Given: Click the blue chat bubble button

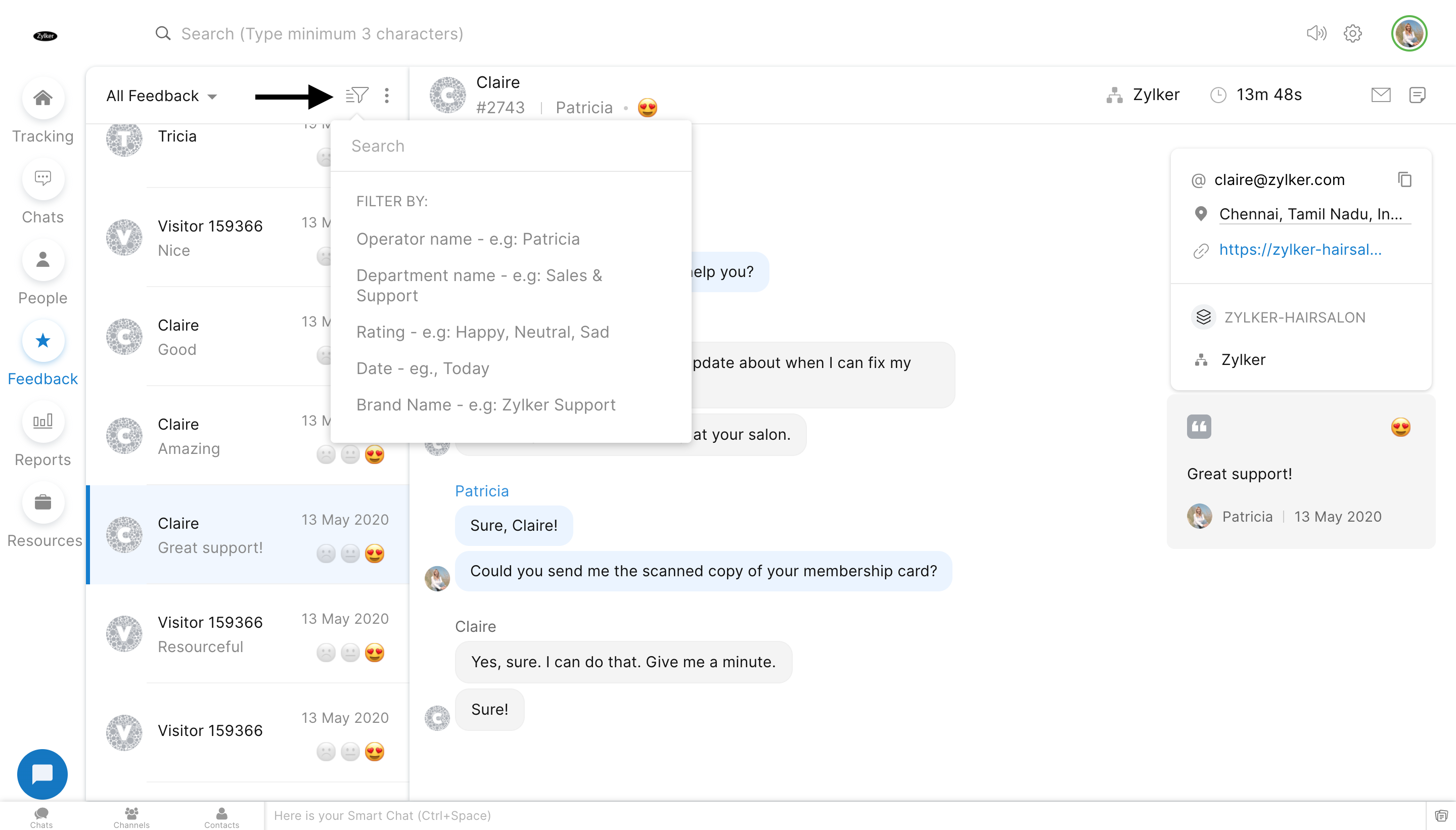Looking at the screenshot, I should pos(42,773).
